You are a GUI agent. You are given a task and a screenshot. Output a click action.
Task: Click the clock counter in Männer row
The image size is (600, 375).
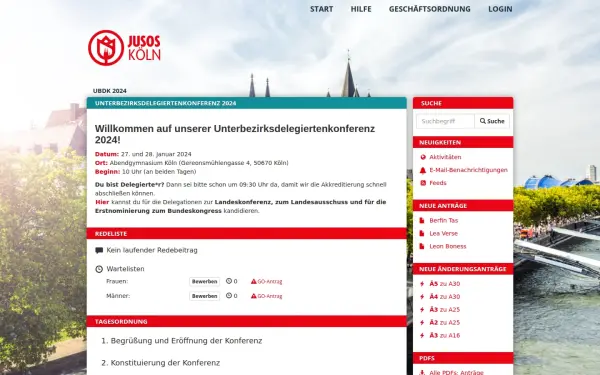pos(232,296)
